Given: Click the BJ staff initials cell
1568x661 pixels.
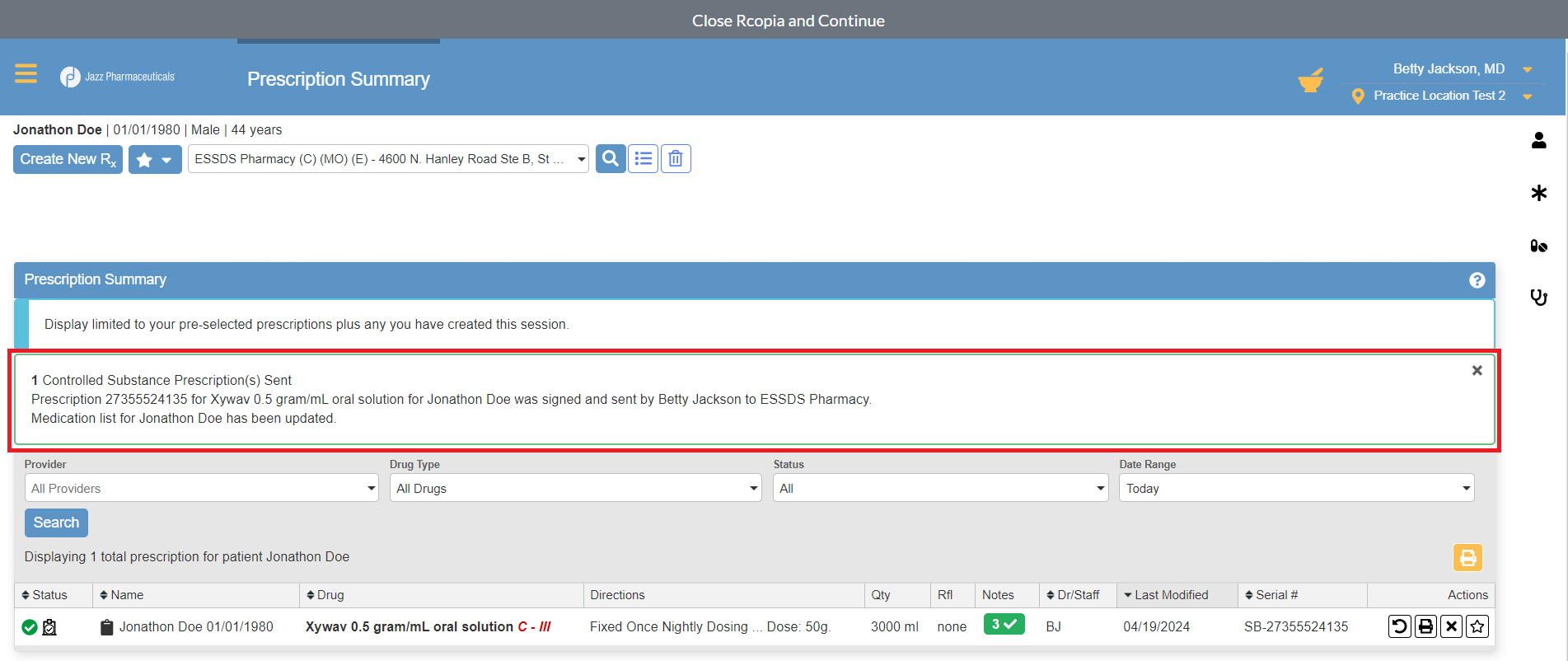Looking at the screenshot, I should click(1053, 627).
